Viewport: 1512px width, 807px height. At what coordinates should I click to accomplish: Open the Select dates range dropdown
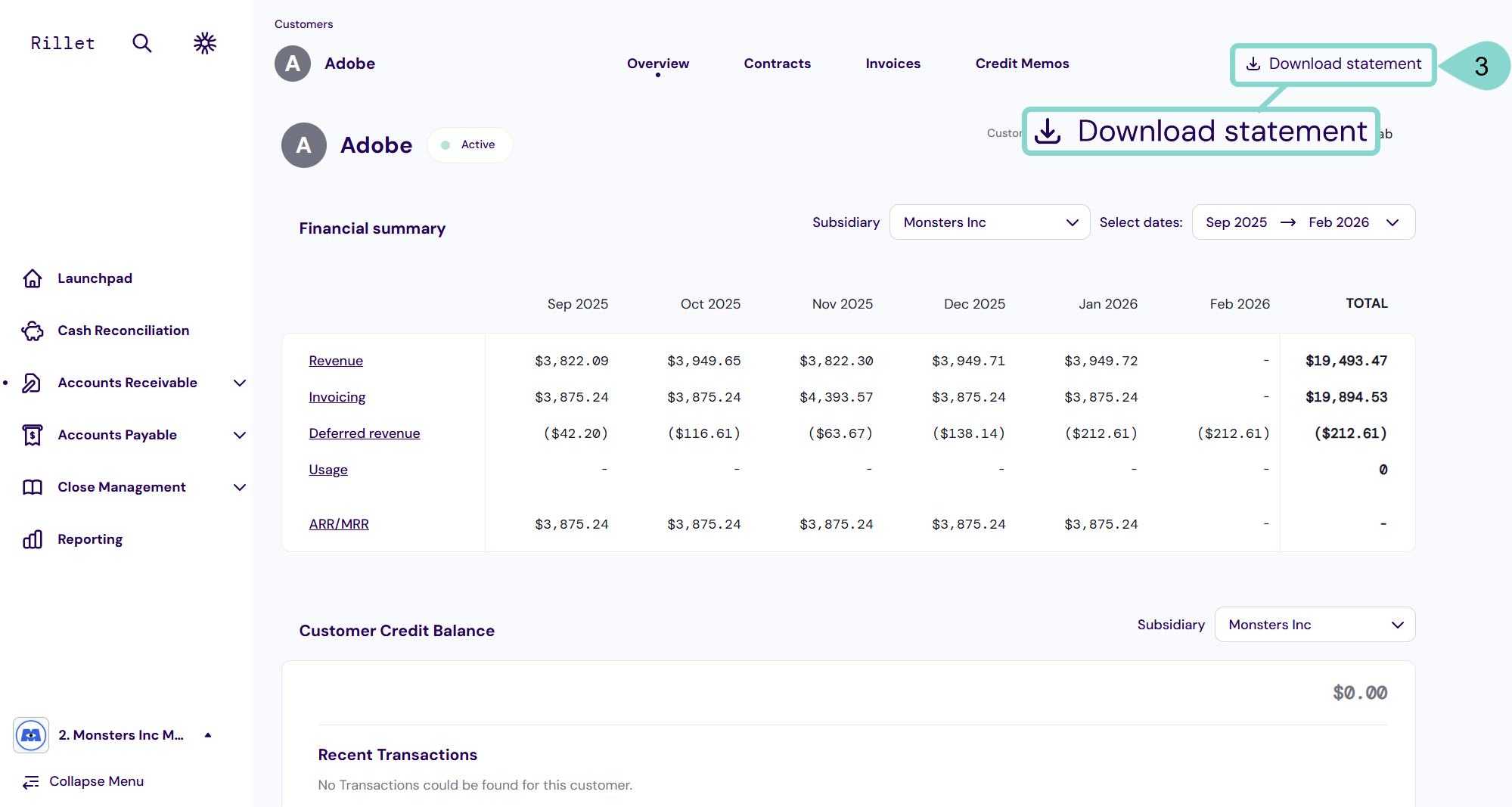[1302, 222]
